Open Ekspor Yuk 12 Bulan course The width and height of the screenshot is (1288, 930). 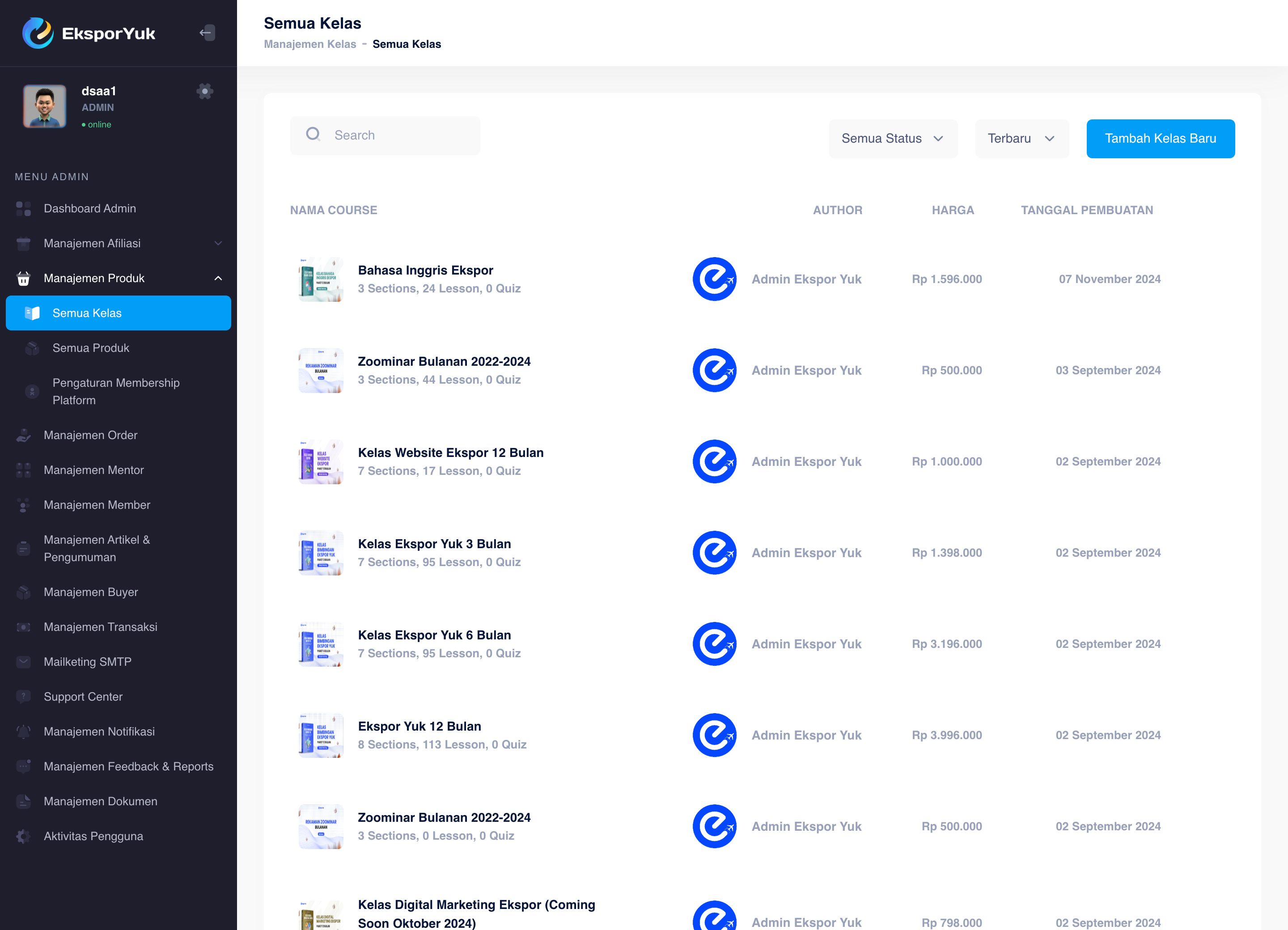click(x=419, y=726)
